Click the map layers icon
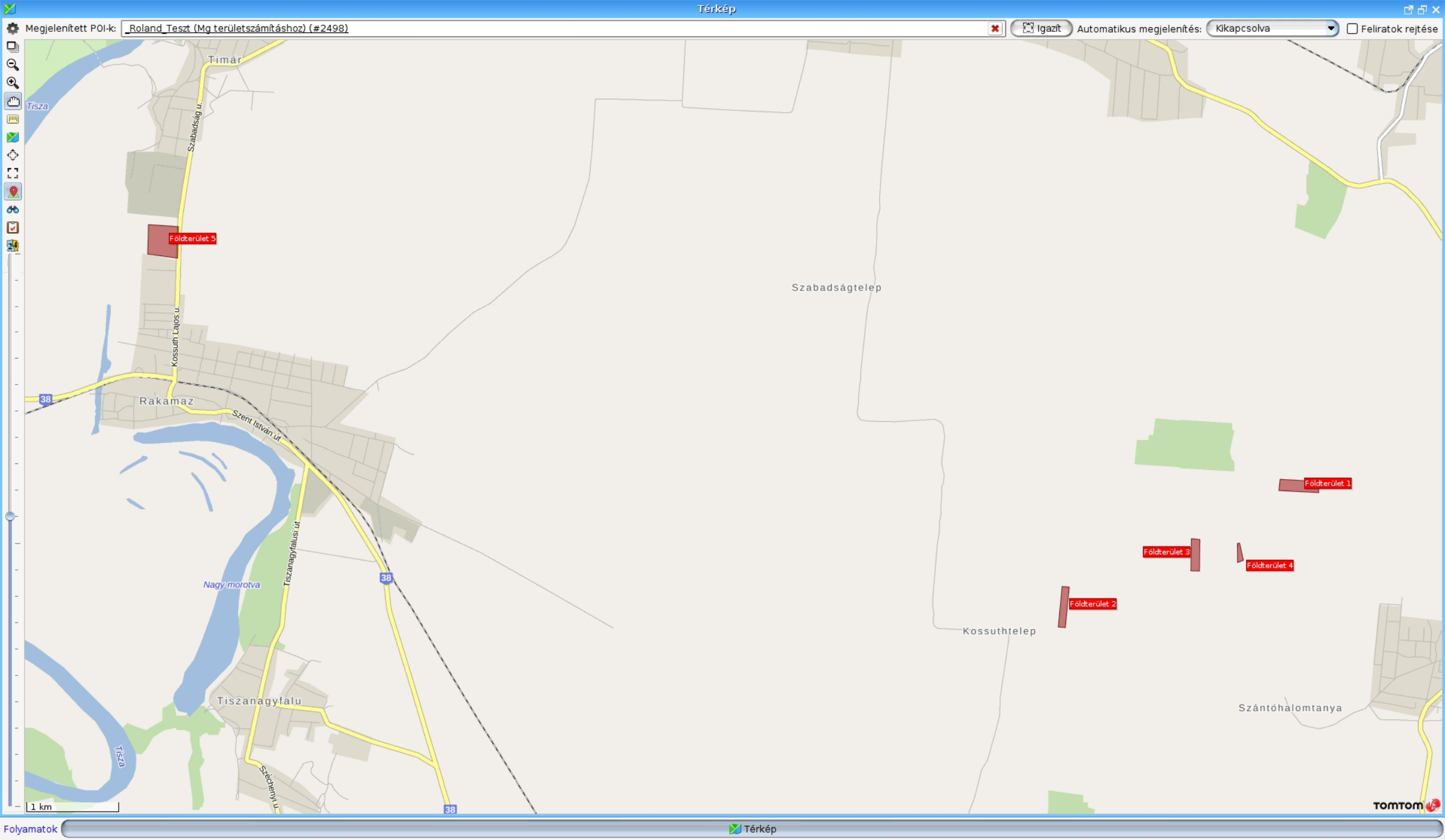Image resolution: width=1445 pixels, height=840 pixels. (13, 46)
